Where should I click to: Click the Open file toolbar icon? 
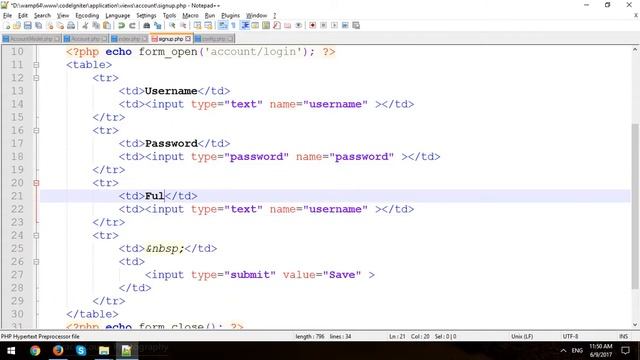[17, 25]
